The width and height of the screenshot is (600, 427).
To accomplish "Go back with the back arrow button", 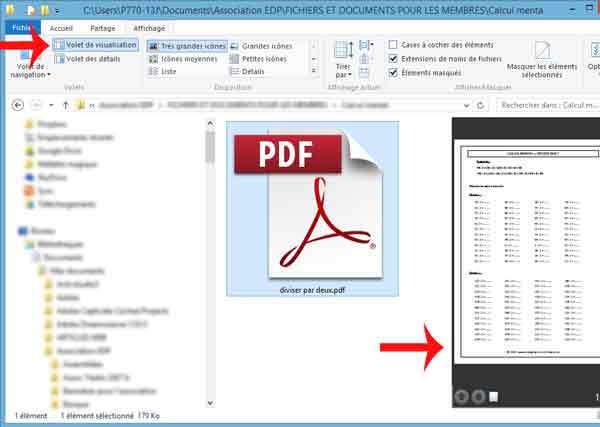I will coord(18,105).
